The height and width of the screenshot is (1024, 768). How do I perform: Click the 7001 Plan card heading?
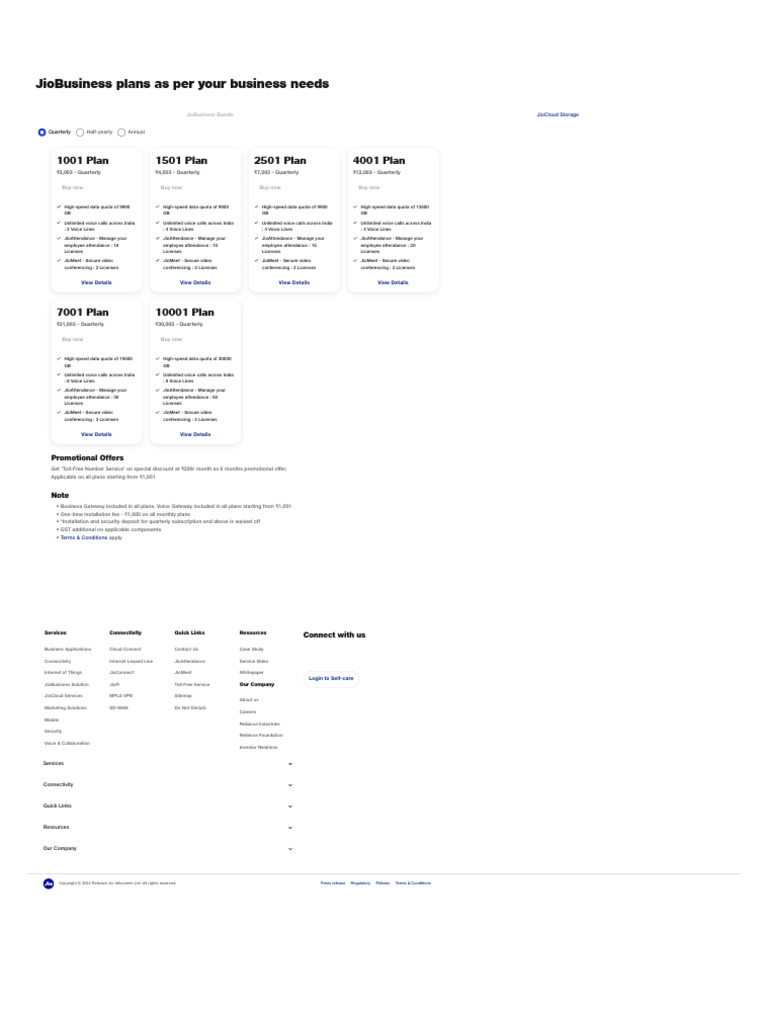(x=82, y=312)
